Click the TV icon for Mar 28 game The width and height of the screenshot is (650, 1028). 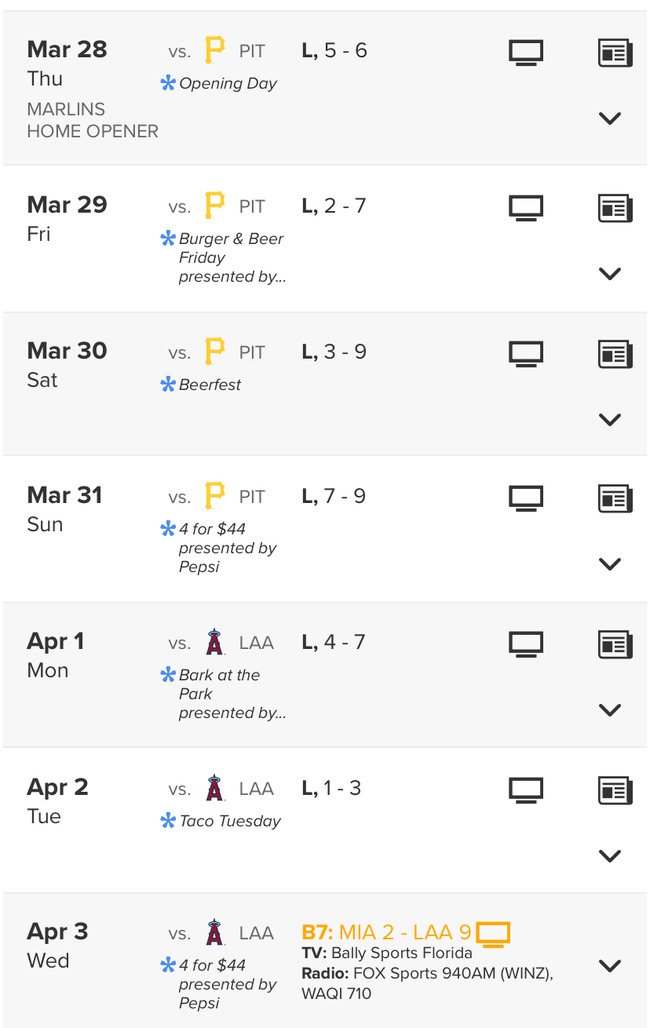[526, 53]
